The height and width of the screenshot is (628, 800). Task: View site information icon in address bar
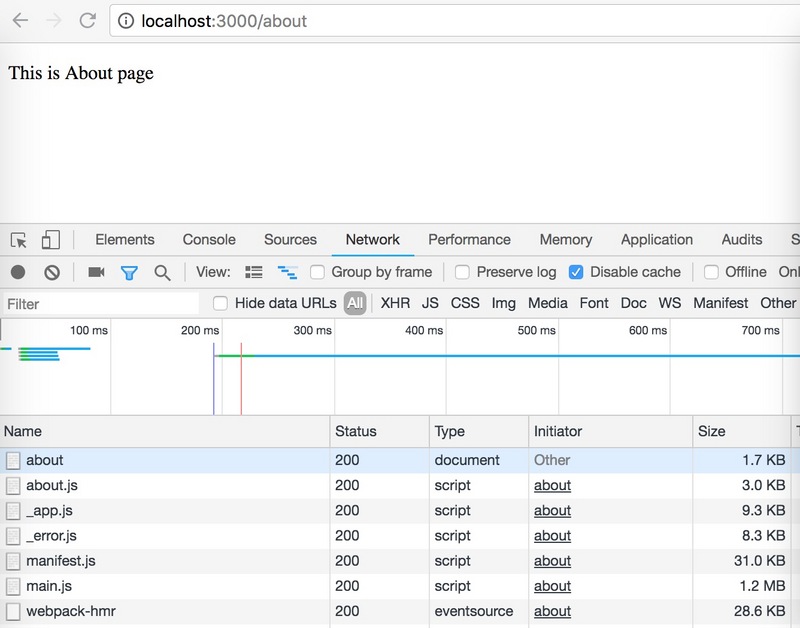pos(126,21)
